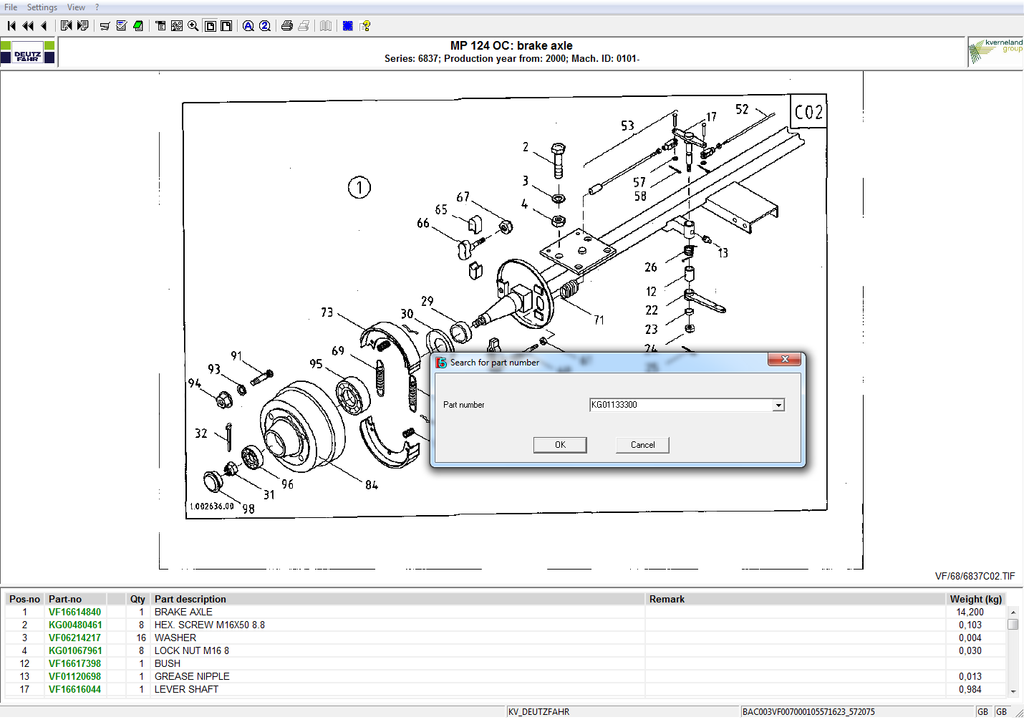
Task: Click the green notebook toolbar icon
Action: pyautogui.click(x=137, y=25)
